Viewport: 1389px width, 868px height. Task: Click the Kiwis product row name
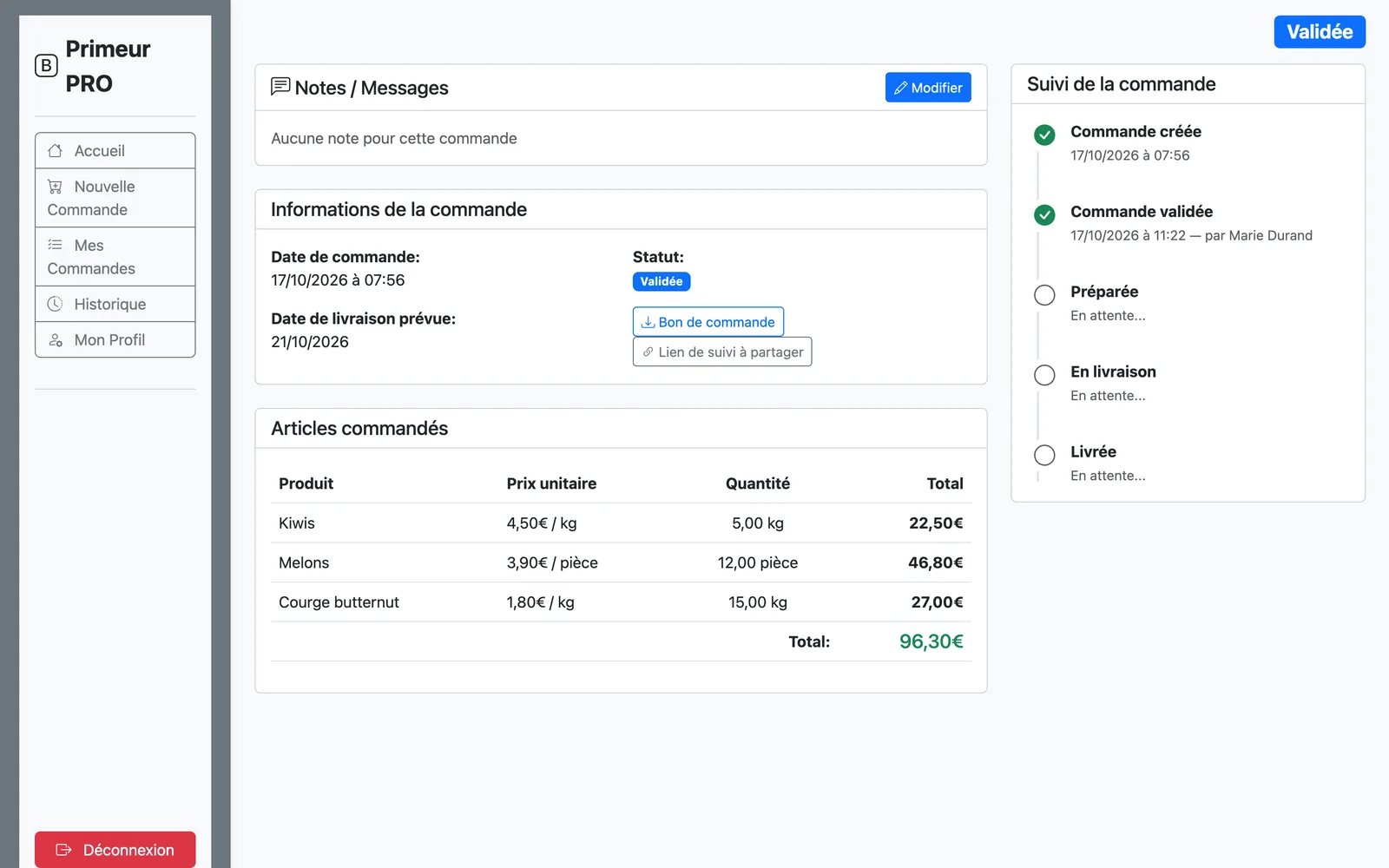[297, 523]
